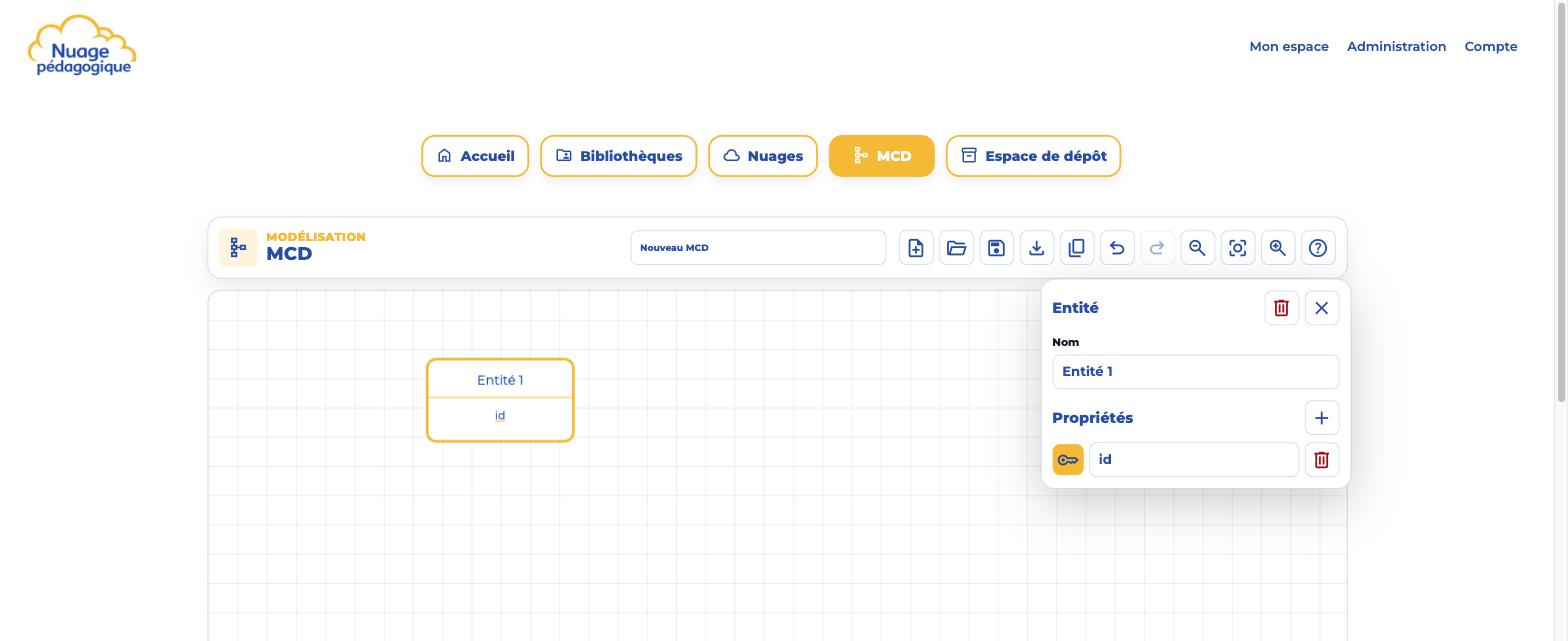1568x641 pixels.
Task: Open the Bibliothèques tab
Action: click(619, 156)
